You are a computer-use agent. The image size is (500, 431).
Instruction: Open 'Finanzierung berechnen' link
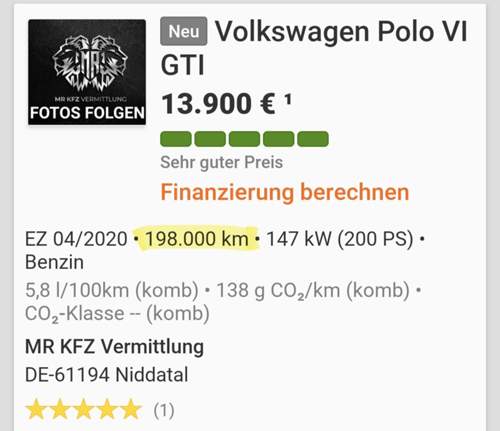click(x=285, y=192)
